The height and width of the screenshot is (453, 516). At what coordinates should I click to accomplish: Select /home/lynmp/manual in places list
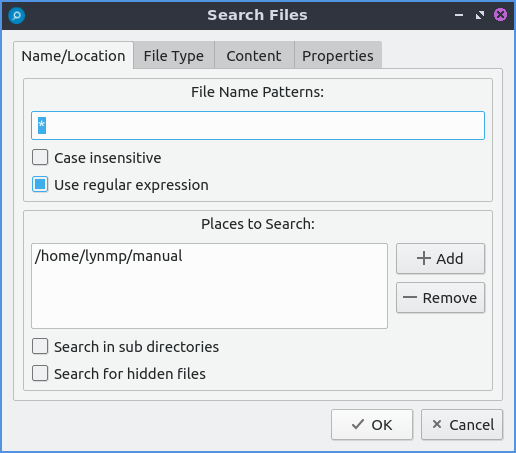pos(109,256)
